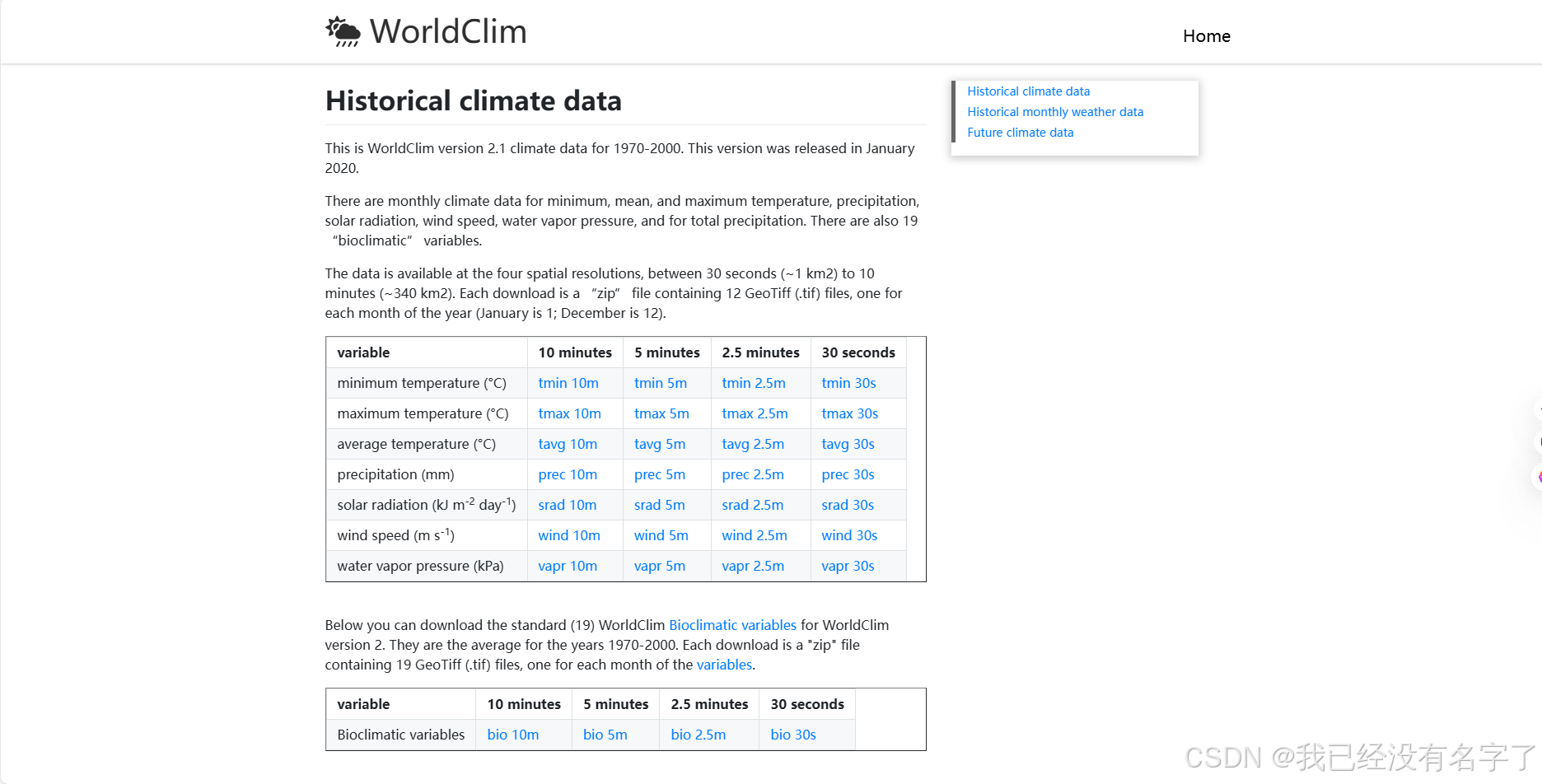This screenshot has width=1542, height=784.
Task: Download the srad 10m file
Action: (x=568, y=505)
